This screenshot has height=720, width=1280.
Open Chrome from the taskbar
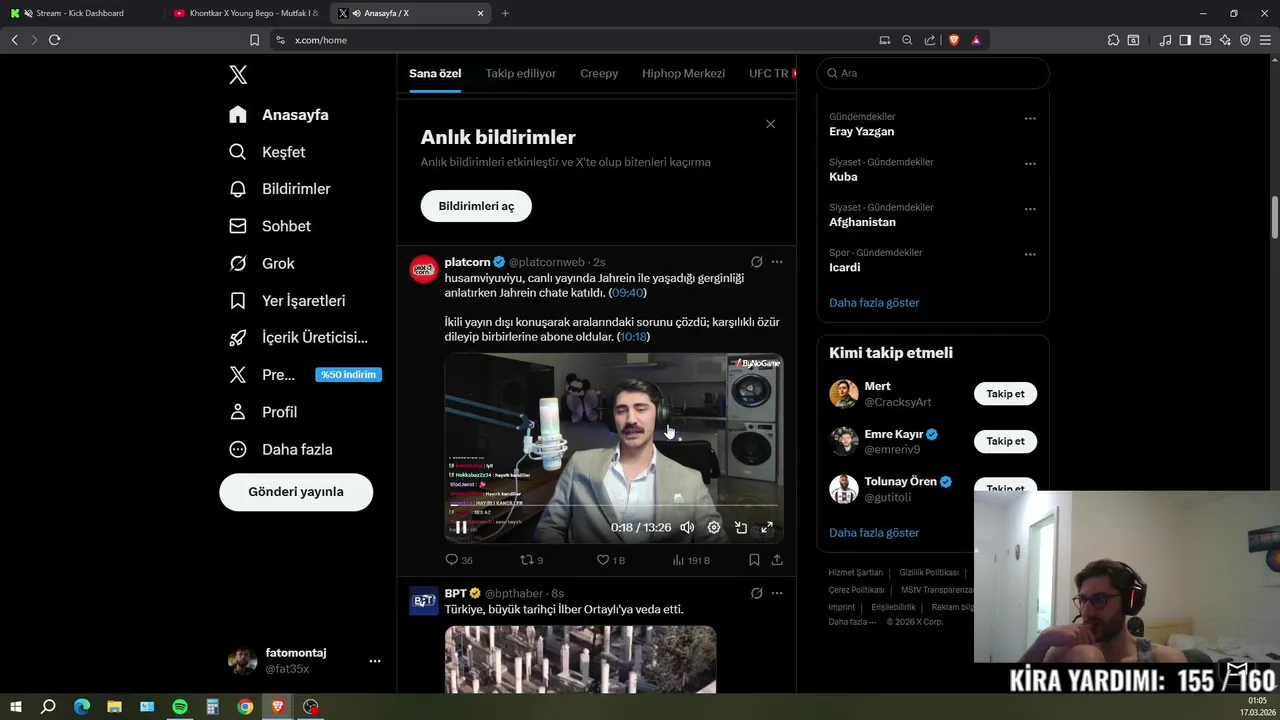tap(245, 707)
